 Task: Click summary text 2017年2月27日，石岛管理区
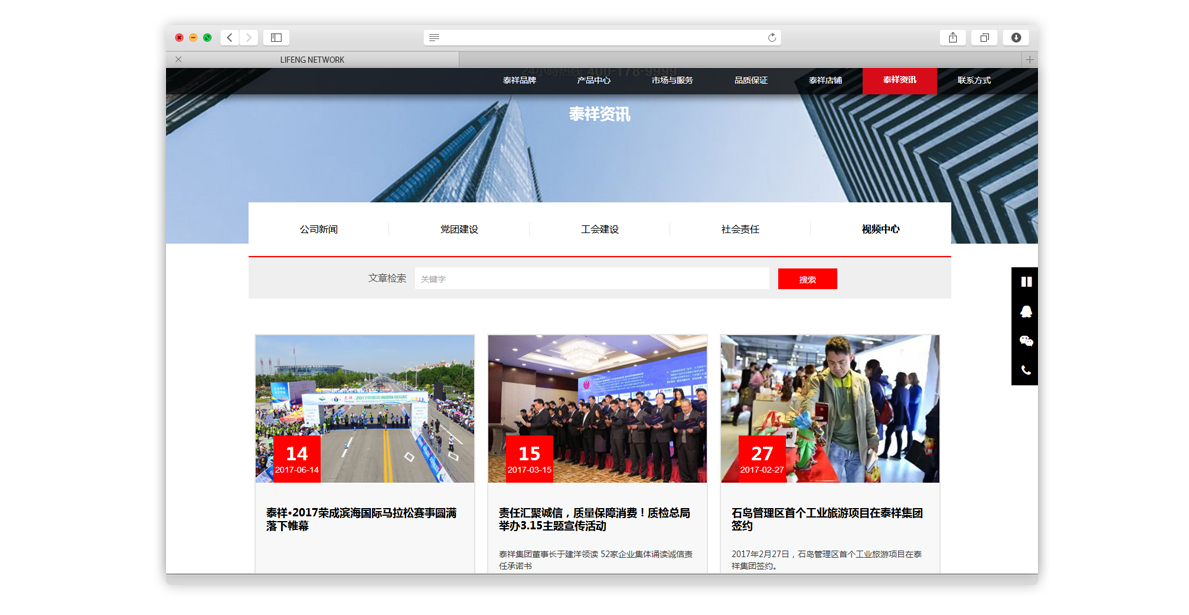827,560
